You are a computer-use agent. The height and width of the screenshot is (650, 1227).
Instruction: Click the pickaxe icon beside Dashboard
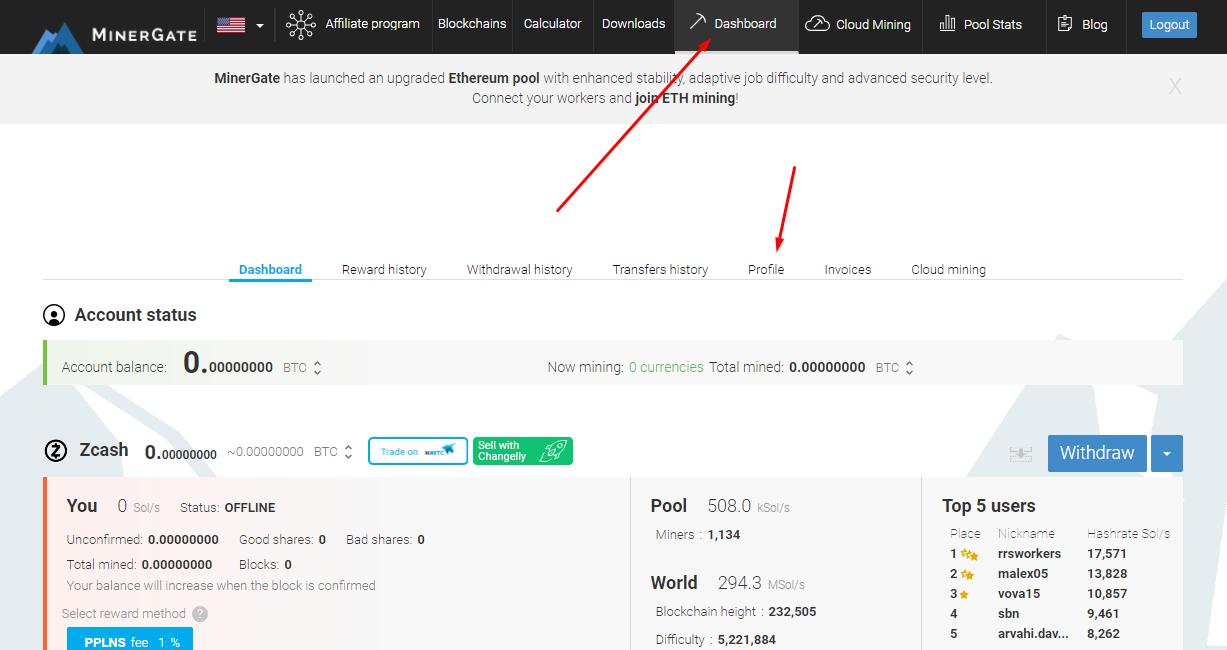pos(697,22)
